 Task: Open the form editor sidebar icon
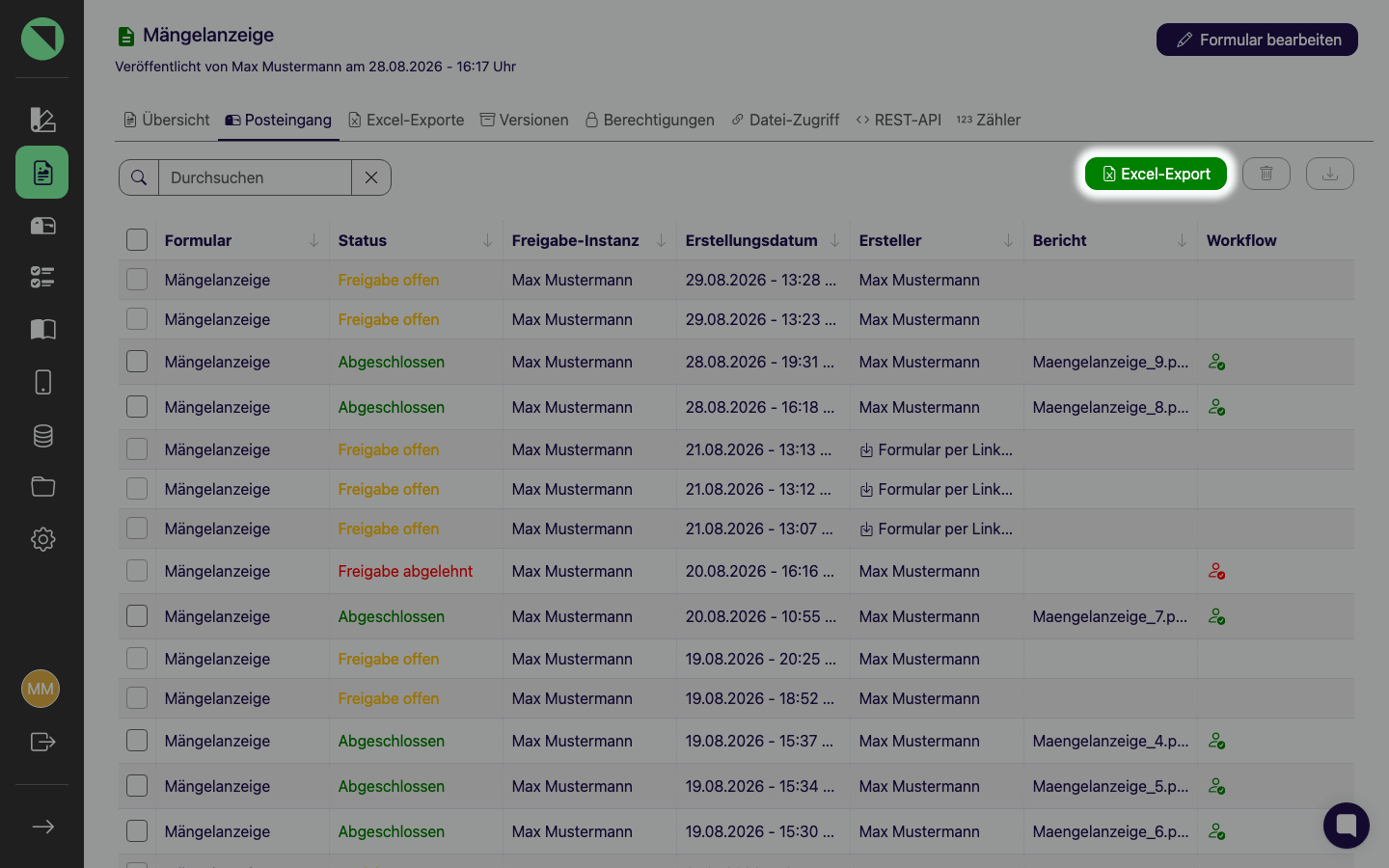42,120
